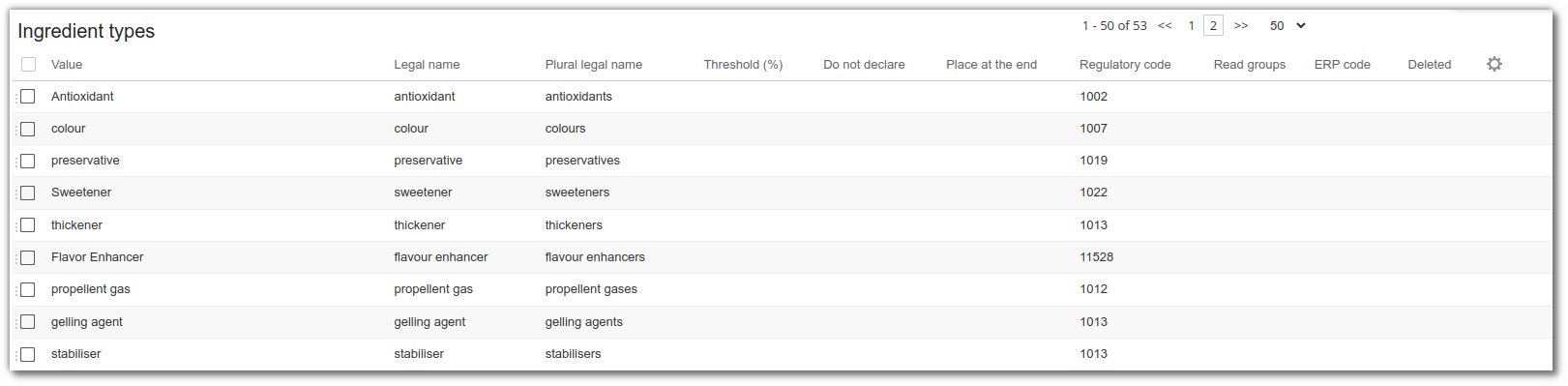
Task: Sort by the Value column header
Action: coord(67,65)
